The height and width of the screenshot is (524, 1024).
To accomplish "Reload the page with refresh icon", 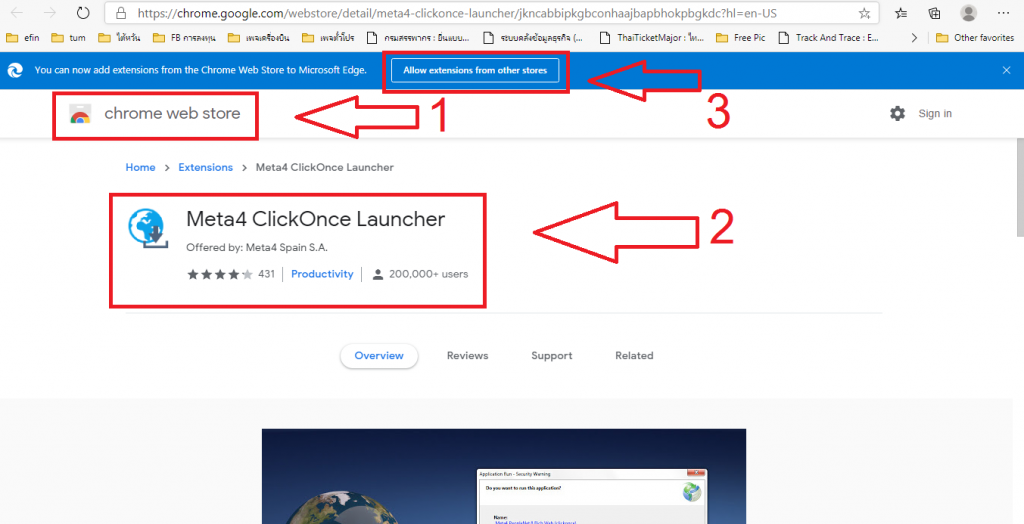I will tap(83, 12).
